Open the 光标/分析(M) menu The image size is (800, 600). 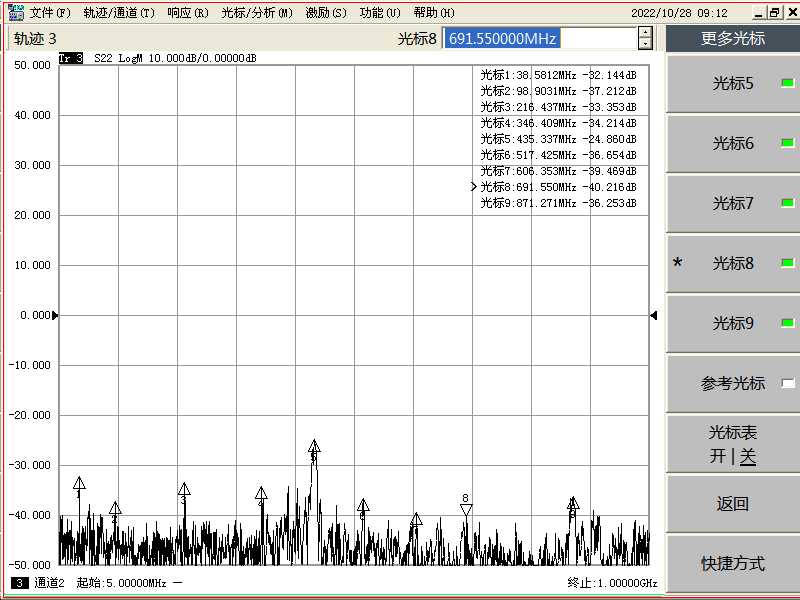pos(257,13)
